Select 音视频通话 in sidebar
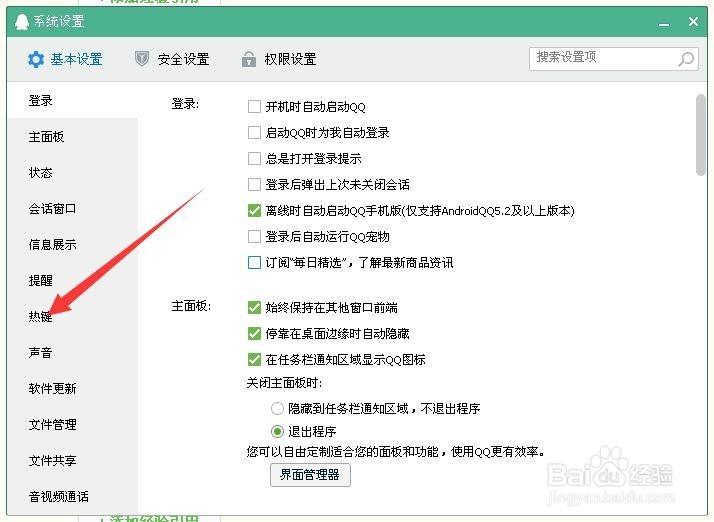 58,496
